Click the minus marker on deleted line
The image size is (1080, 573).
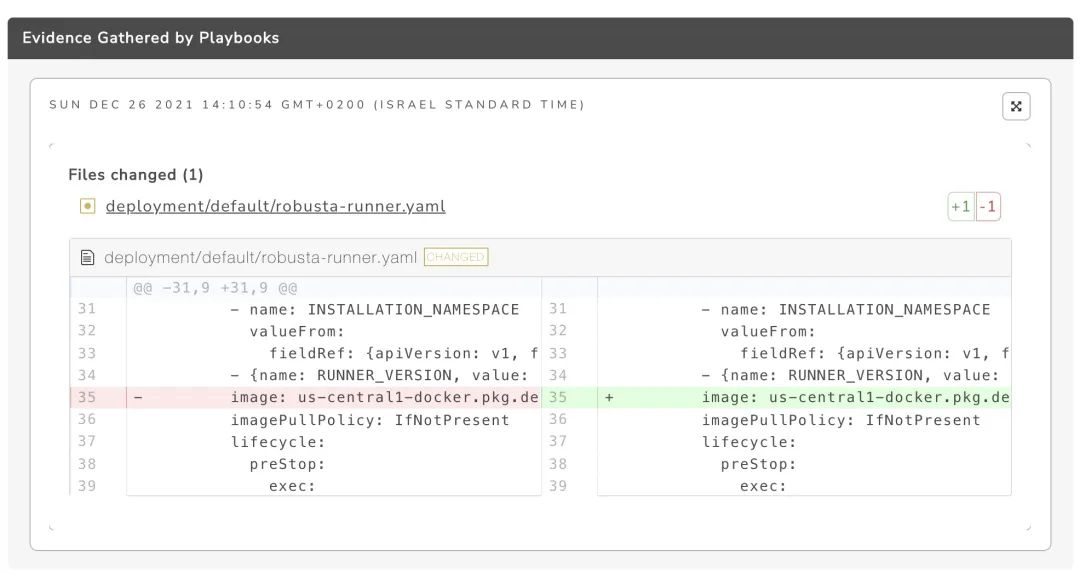coord(138,397)
